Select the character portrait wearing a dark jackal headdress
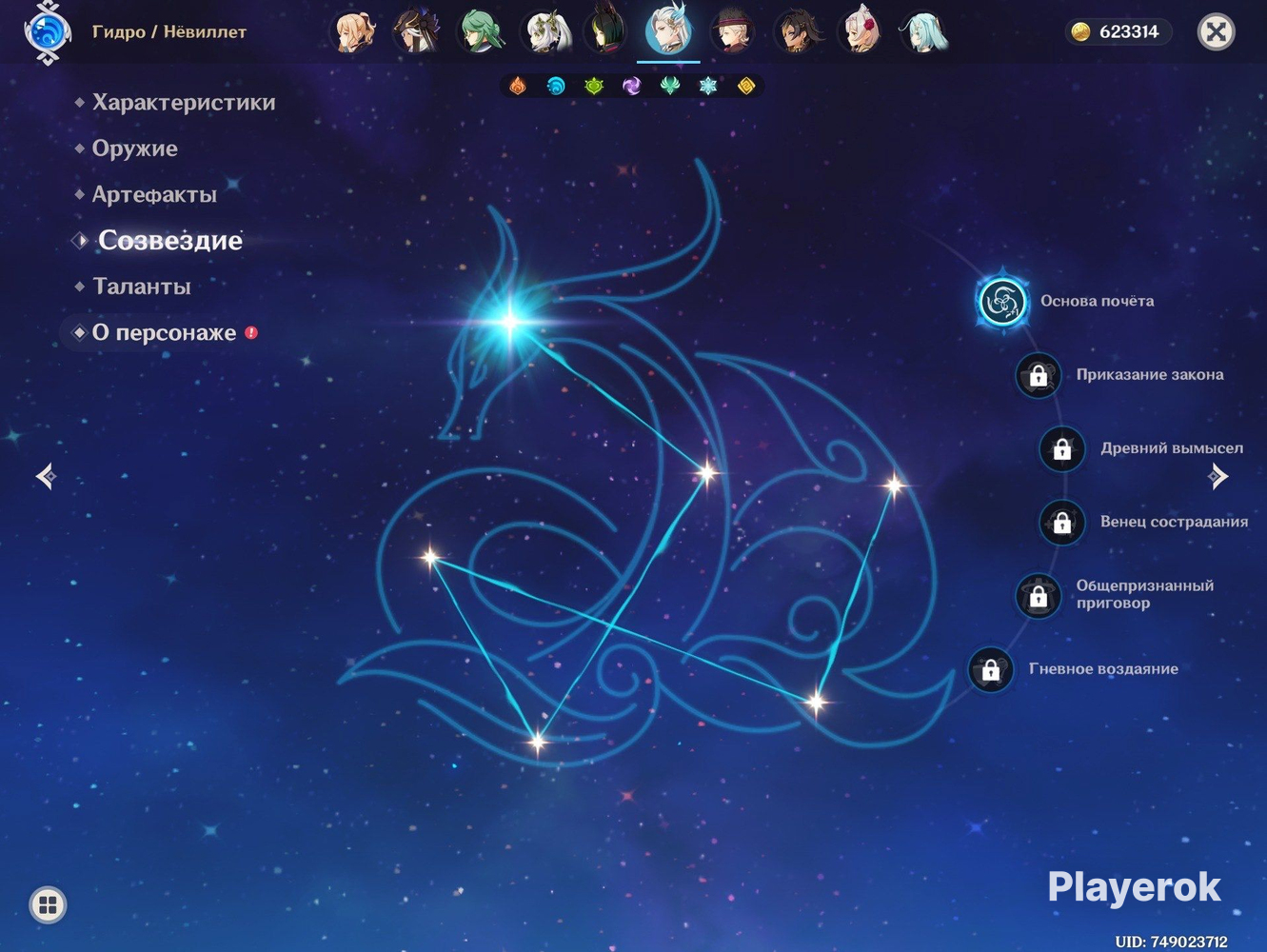1267x952 pixels. (418, 31)
